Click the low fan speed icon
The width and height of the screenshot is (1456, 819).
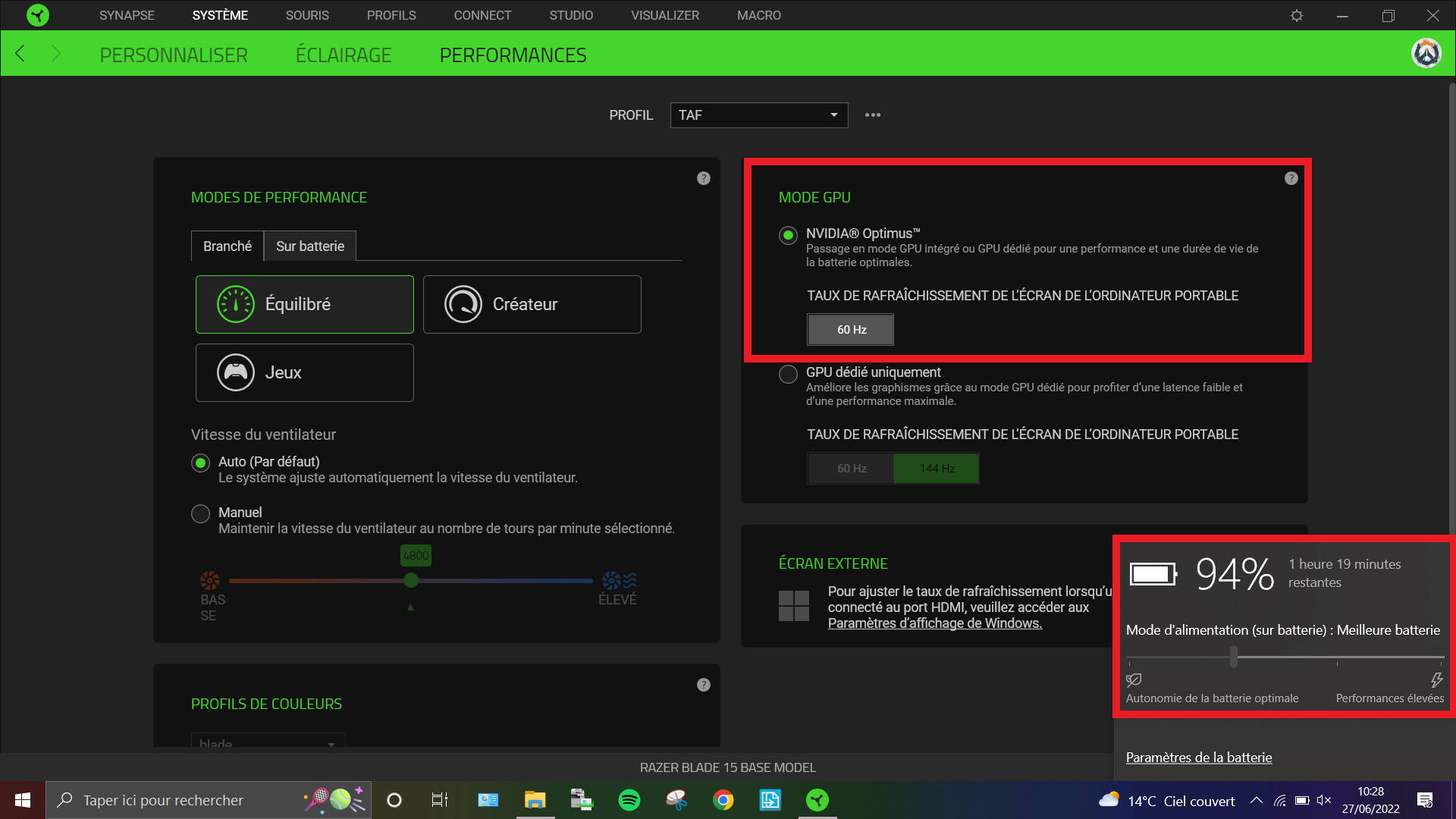point(210,581)
